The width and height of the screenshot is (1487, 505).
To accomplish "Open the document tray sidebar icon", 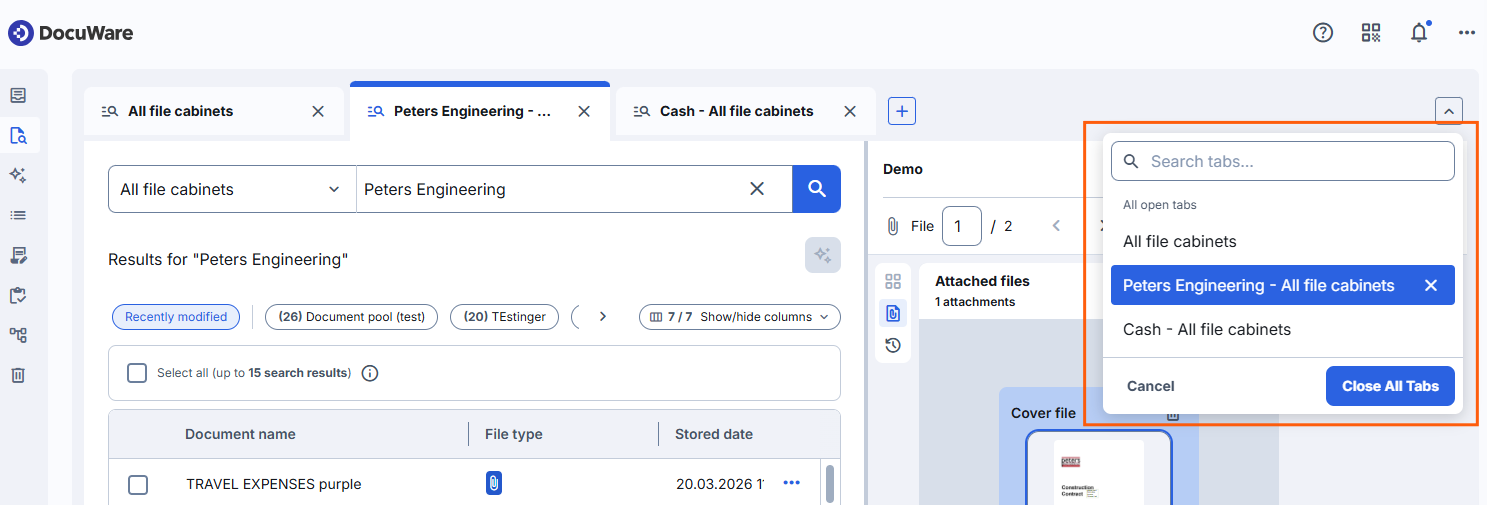I will click(18, 96).
